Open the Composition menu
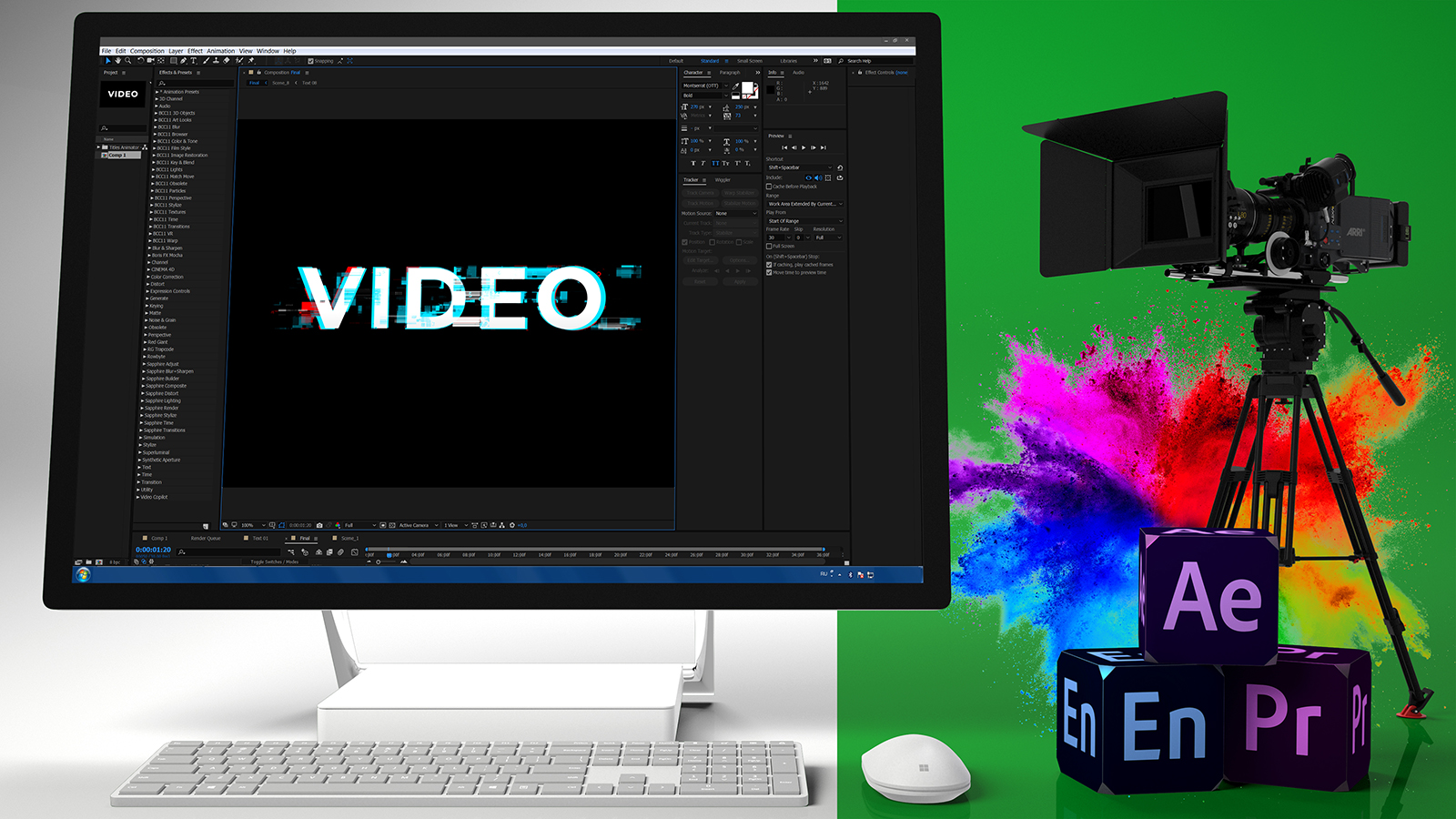The image size is (1456, 819). tap(147, 51)
